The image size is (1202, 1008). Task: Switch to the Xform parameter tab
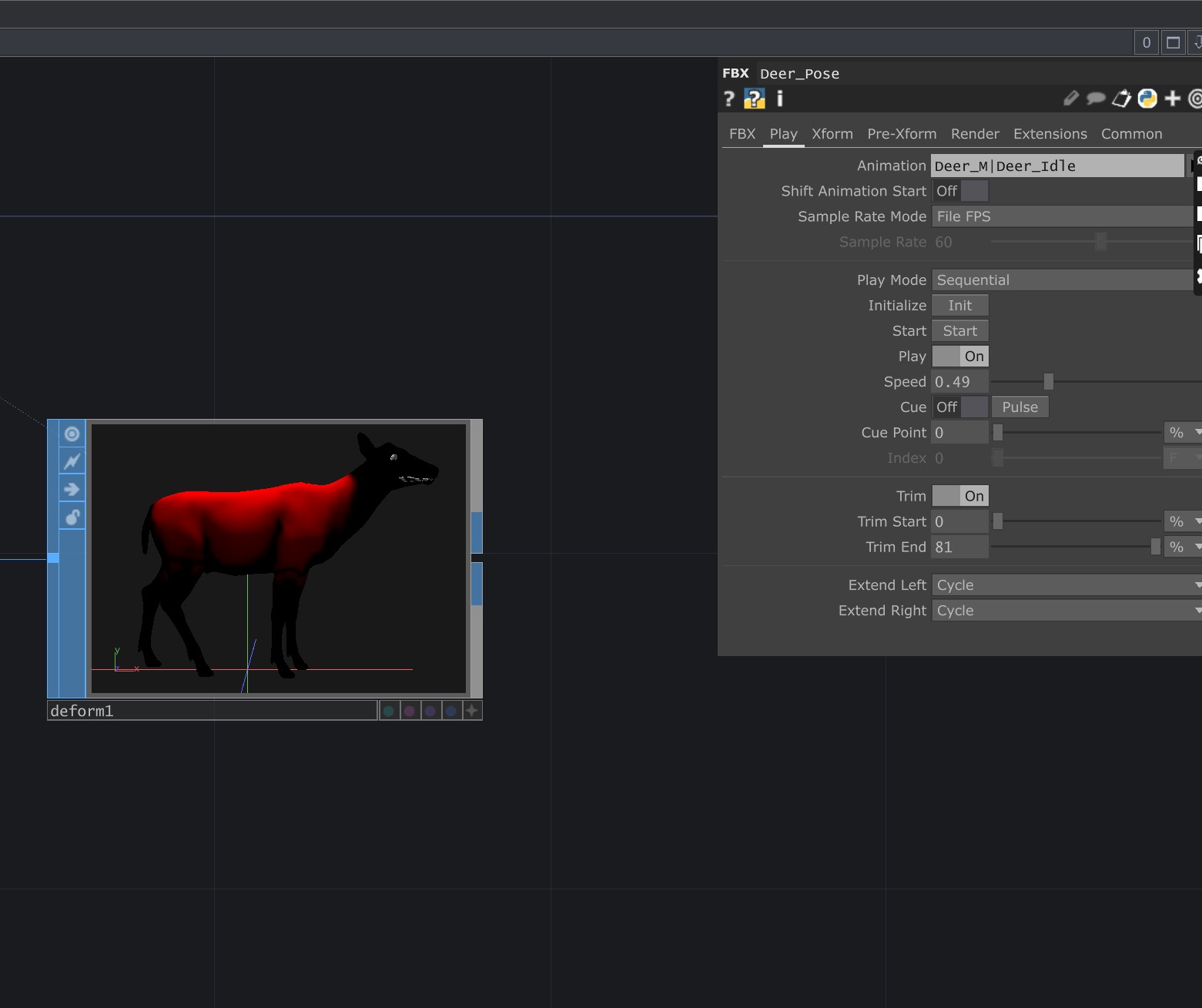tap(832, 133)
